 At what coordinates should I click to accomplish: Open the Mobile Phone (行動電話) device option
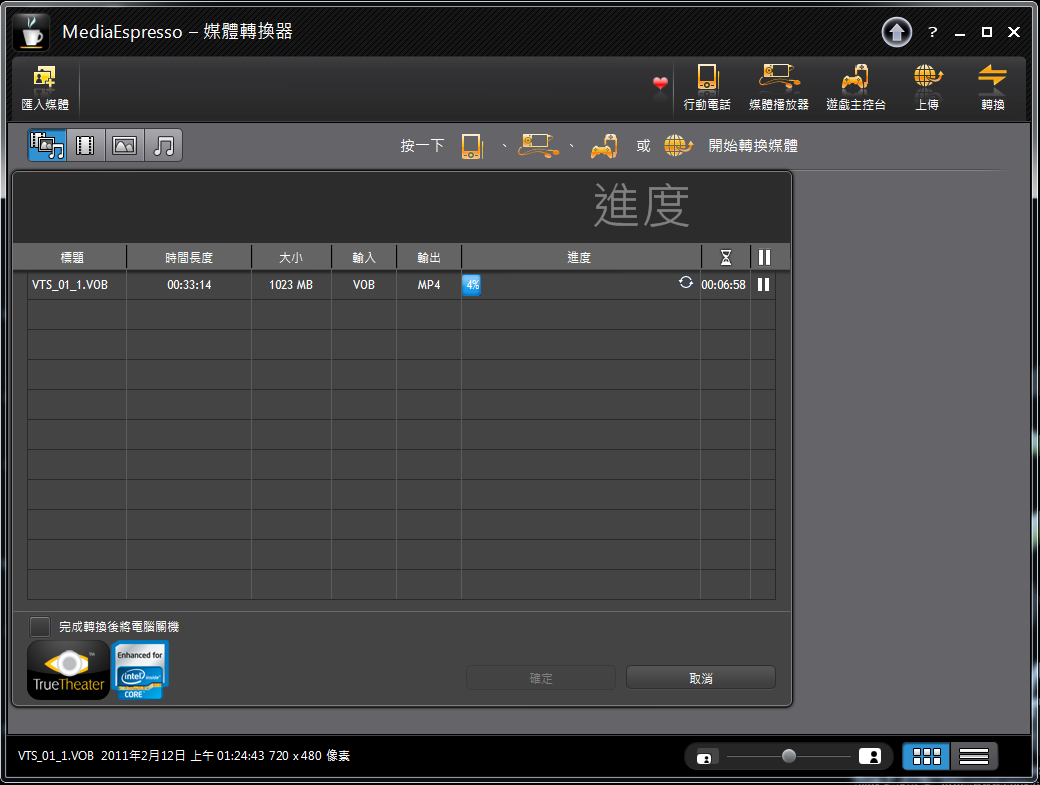pyautogui.click(x=707, y=88)
